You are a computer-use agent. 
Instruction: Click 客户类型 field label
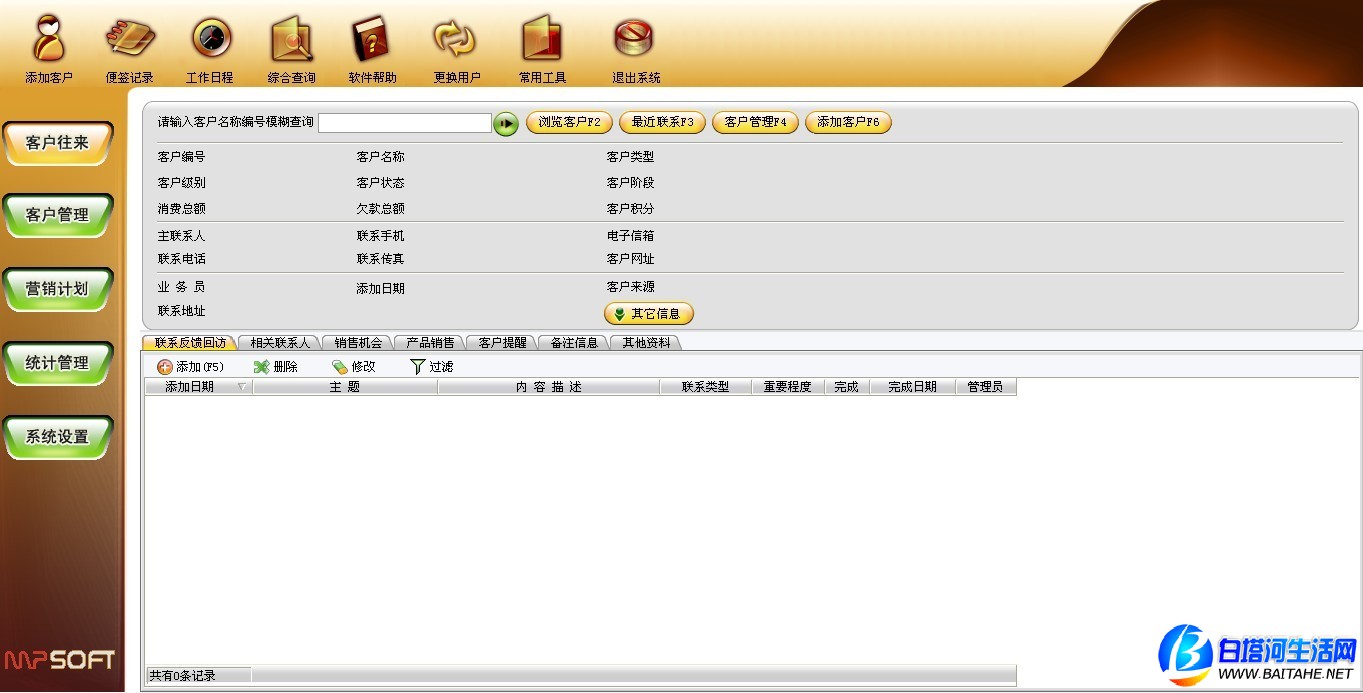coord(630,157)
